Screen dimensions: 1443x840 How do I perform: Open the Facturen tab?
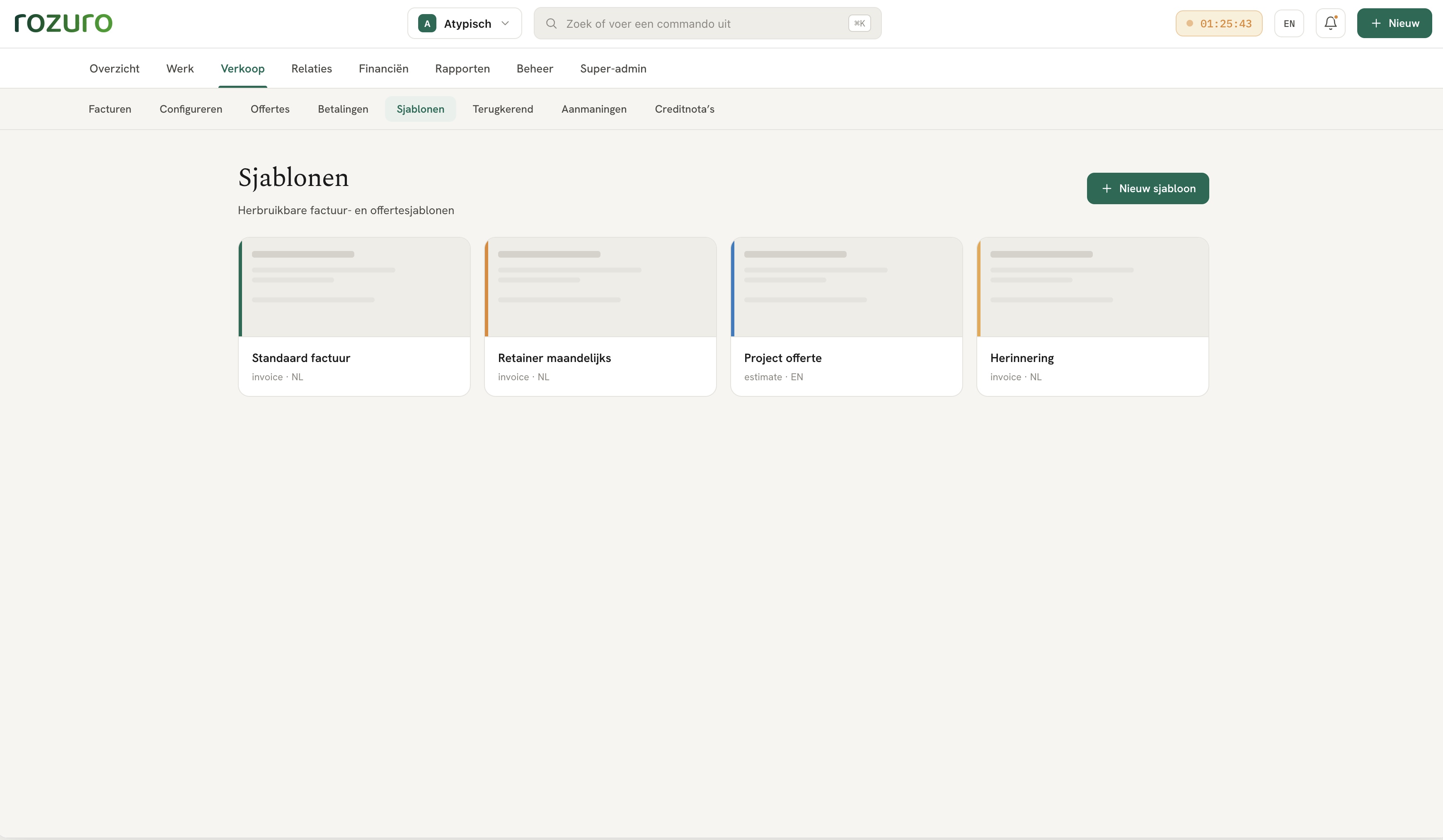110,109
